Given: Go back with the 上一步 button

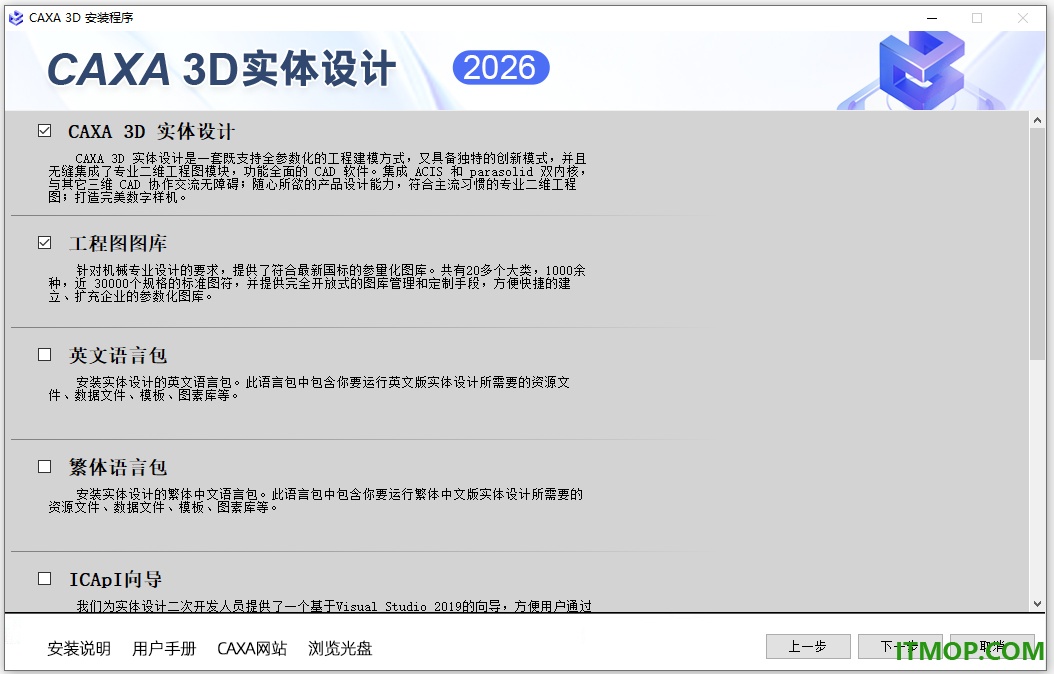Looking at the screenshot, I should 808,646.
